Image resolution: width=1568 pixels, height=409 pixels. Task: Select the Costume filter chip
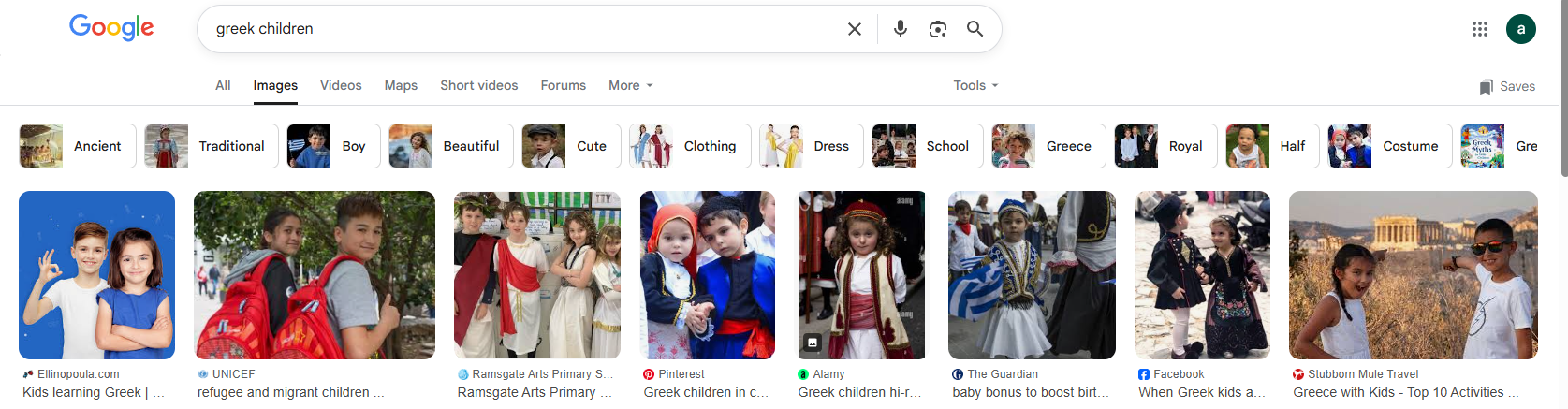click(1389, 146)
